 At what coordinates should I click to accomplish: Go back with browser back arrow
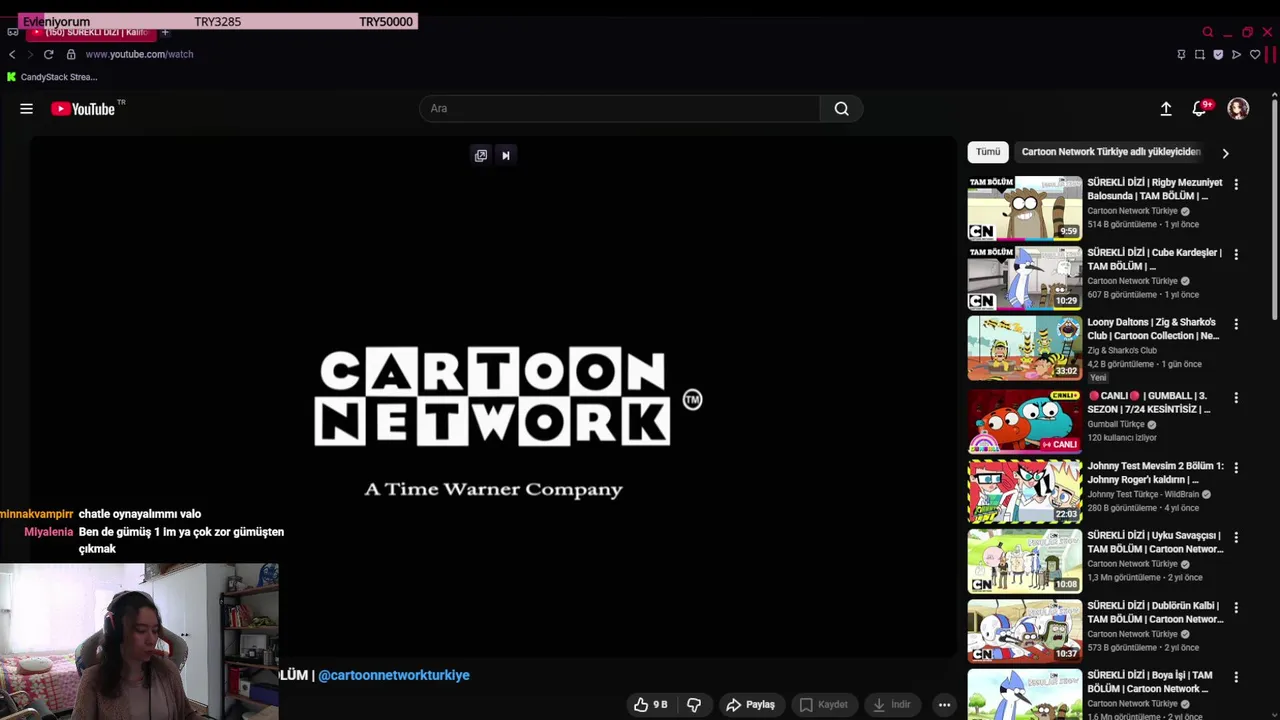pos(12,54)
